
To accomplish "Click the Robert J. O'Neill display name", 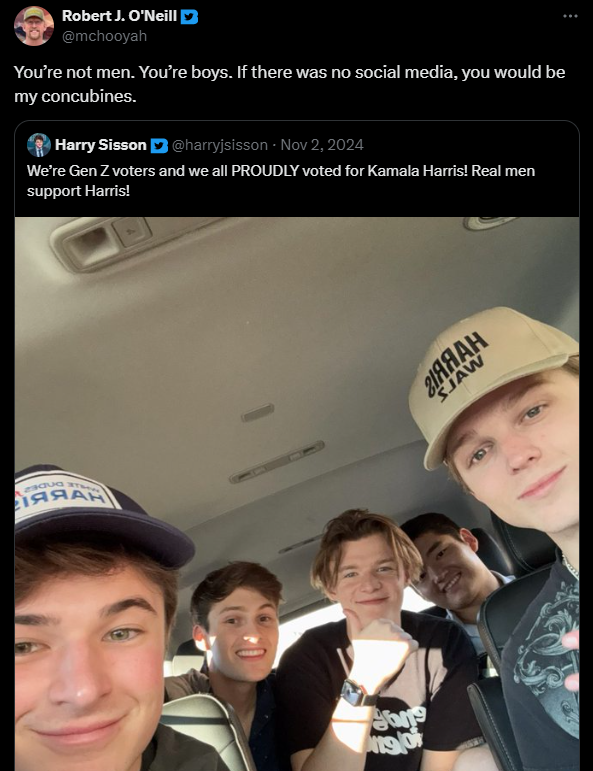I will click(x=119, y=16).
